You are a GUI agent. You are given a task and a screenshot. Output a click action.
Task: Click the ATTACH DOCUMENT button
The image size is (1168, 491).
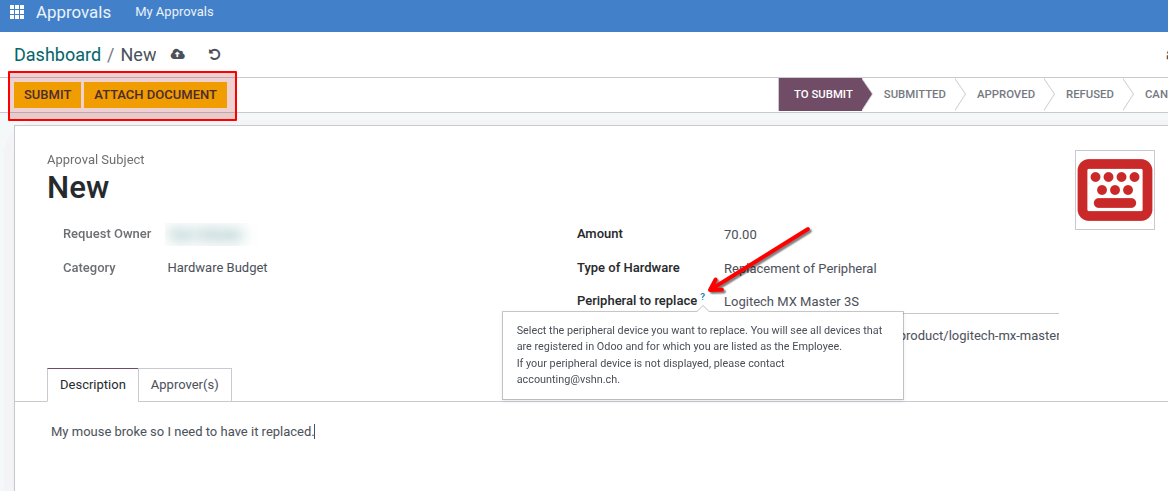point(155,95)
